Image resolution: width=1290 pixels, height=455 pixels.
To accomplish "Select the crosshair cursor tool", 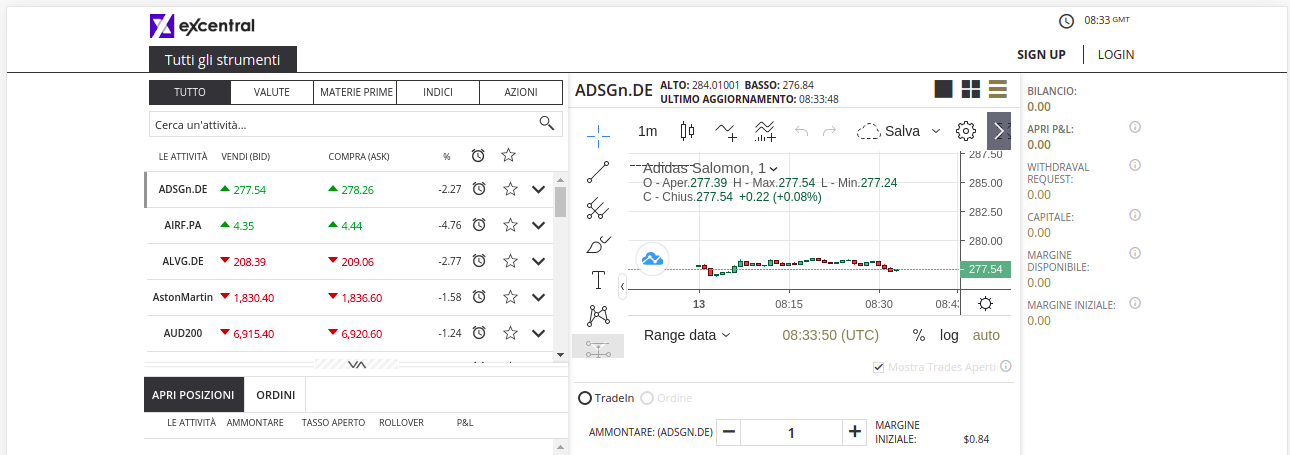I will [598, 132].
